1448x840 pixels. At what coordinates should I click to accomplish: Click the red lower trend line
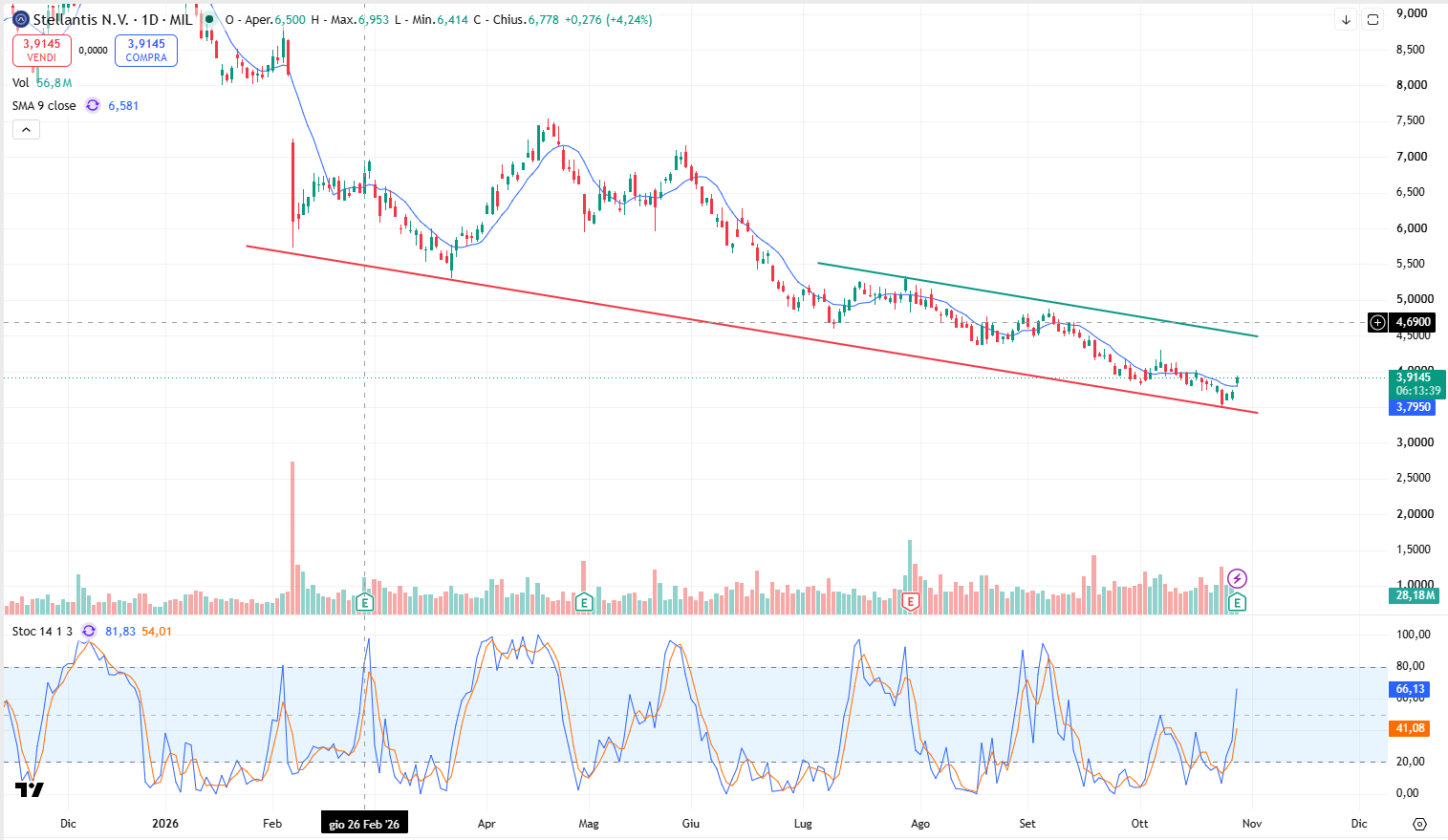751,330
